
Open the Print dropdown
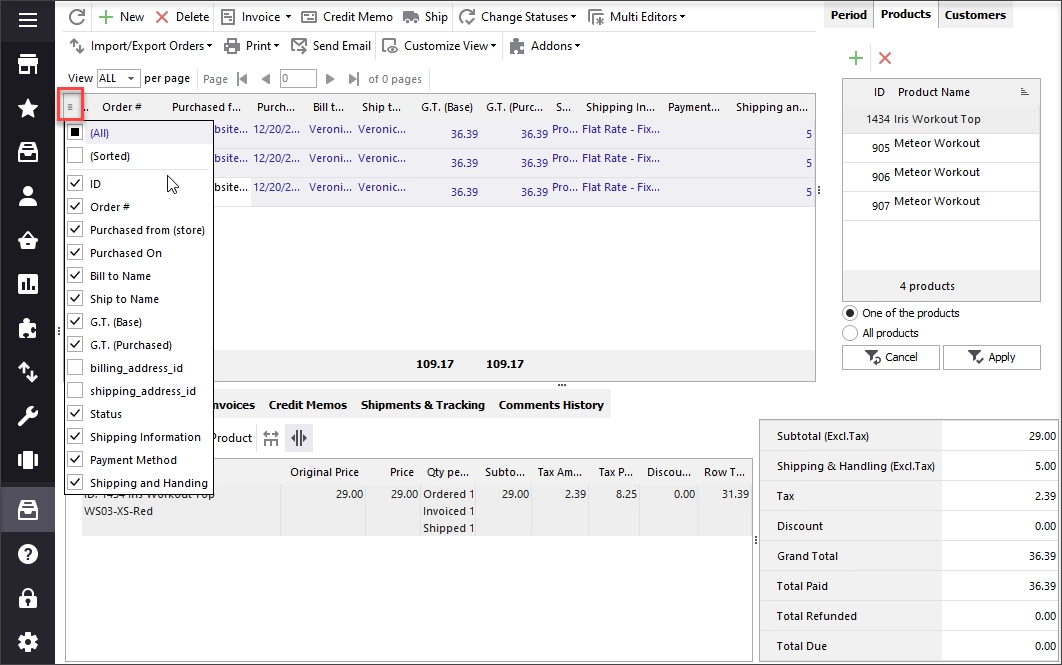[251, 46]
